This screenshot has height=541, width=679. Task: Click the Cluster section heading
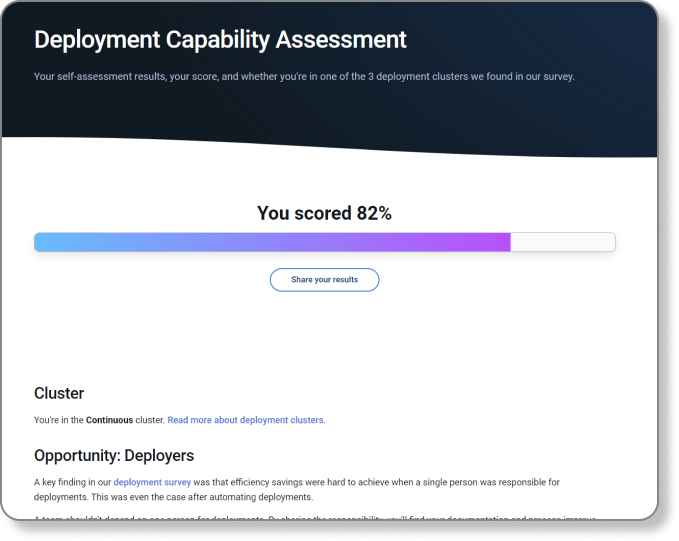tap(59, 393)
